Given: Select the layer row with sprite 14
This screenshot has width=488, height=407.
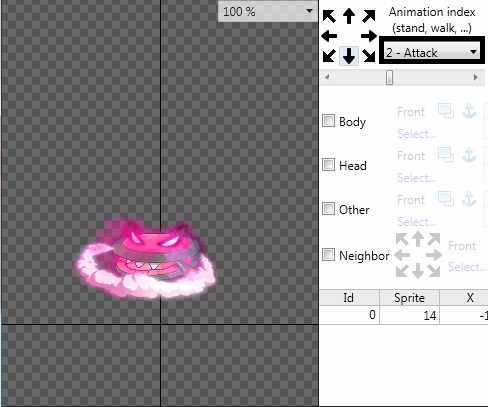Looking at the screenshot, I should point(404,315).
